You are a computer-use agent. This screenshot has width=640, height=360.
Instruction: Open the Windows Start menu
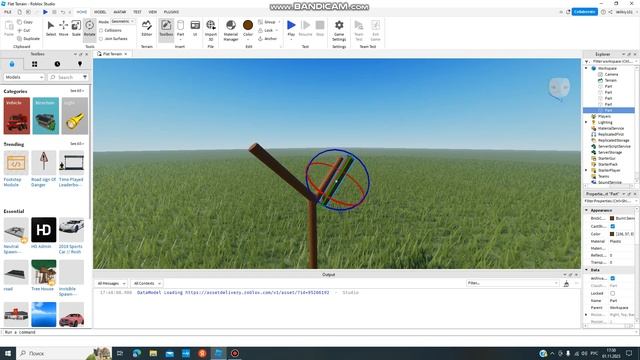[x=8, y=353]
